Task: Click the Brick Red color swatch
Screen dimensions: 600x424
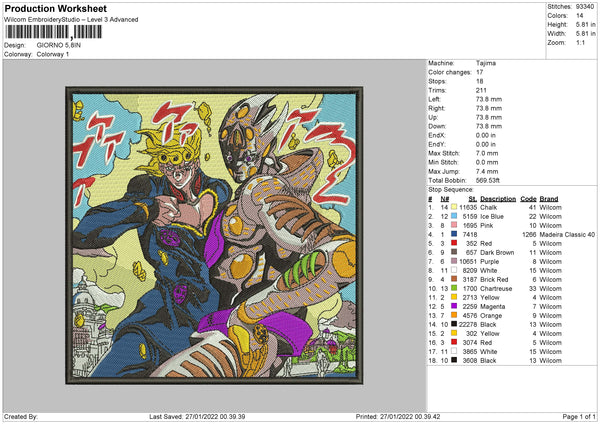Action: point(454,279)
